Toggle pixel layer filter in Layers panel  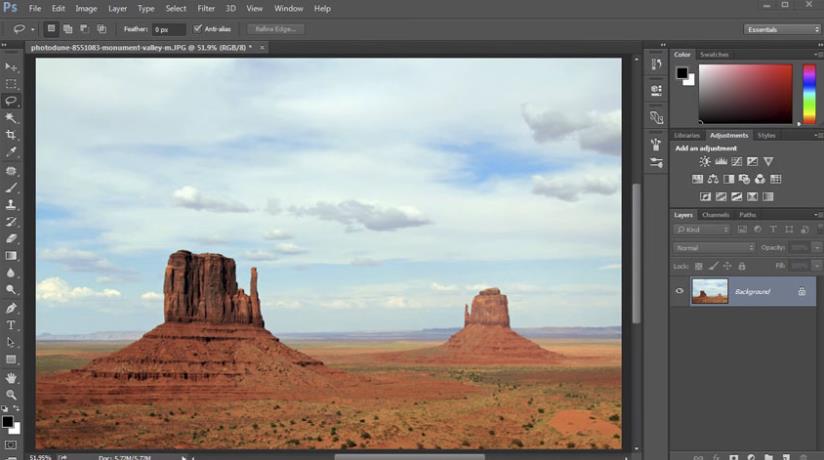coord(742,229)
